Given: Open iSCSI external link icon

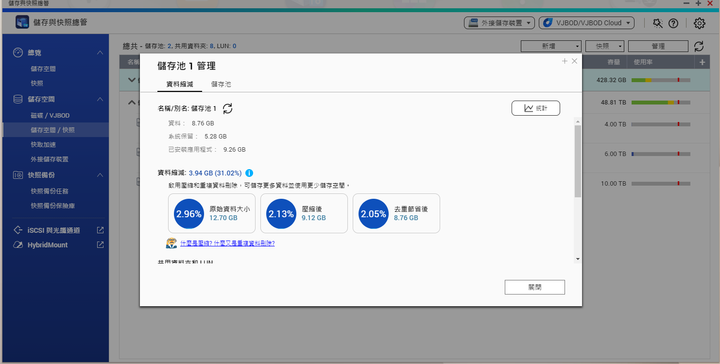Looking at the screenshot, I should 100,230.
